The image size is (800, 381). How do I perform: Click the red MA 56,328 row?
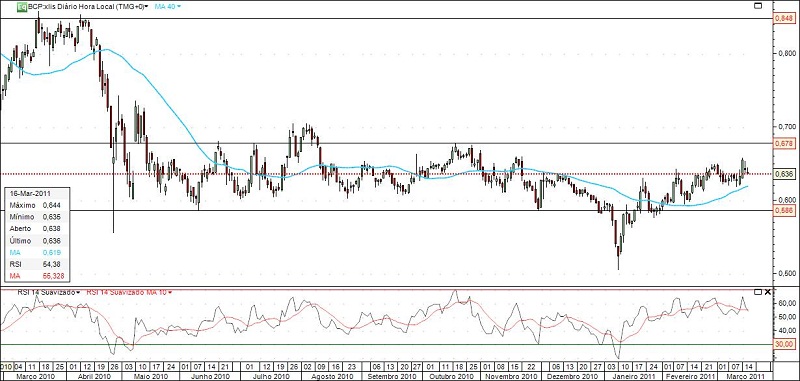coord(36,276)
